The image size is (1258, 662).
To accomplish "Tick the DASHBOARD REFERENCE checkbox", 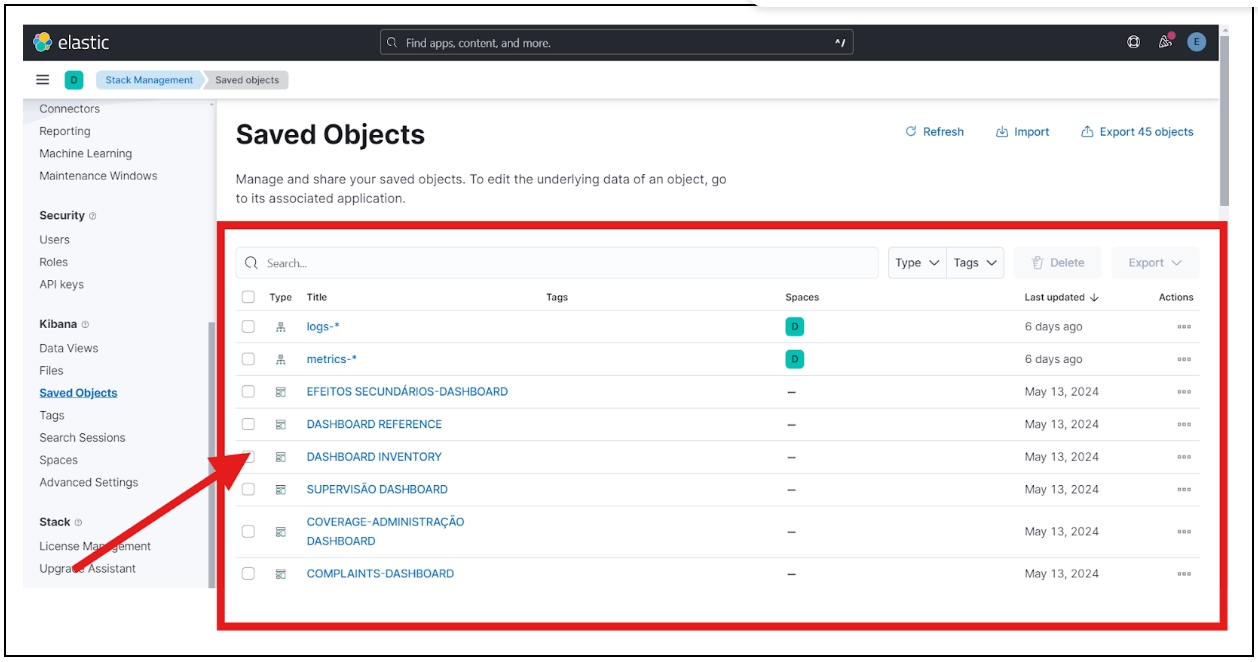I will tap(248, 424).
